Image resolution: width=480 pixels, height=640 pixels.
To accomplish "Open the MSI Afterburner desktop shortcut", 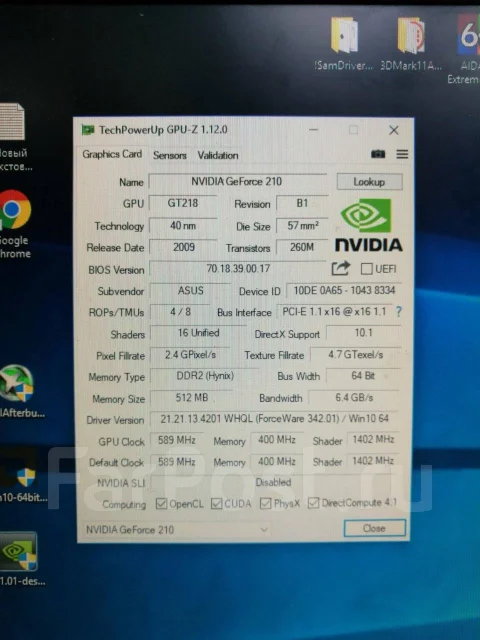I will pos(20,391).
